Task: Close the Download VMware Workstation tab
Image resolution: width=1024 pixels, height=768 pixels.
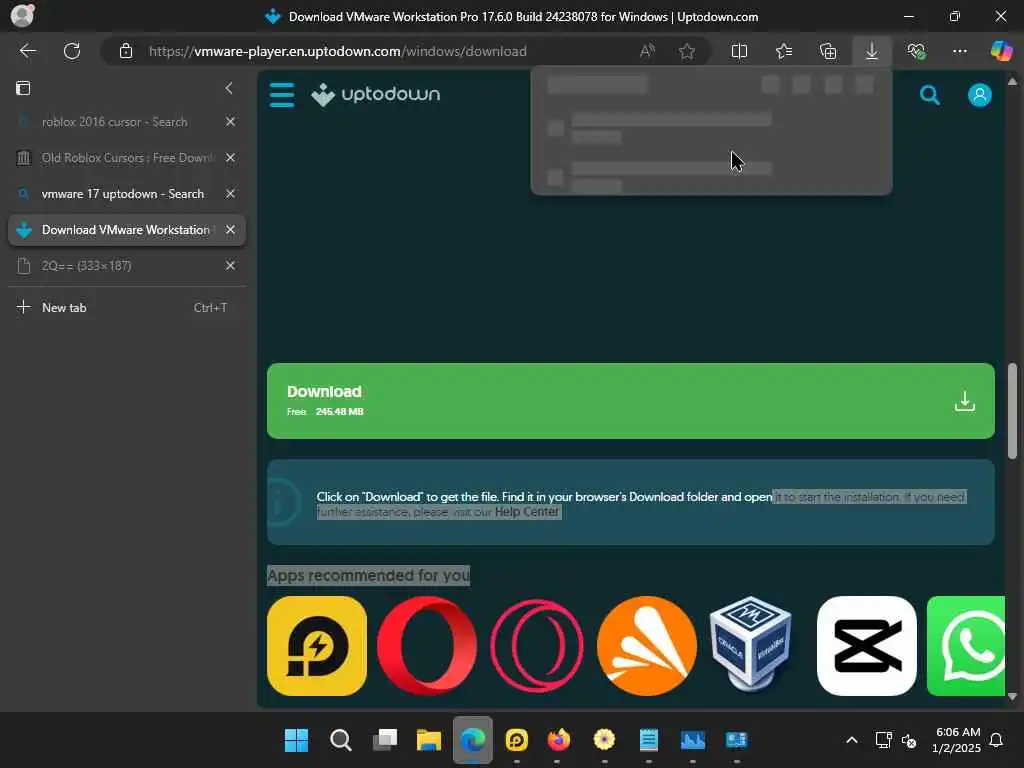Action: click(x=230, y=230)
